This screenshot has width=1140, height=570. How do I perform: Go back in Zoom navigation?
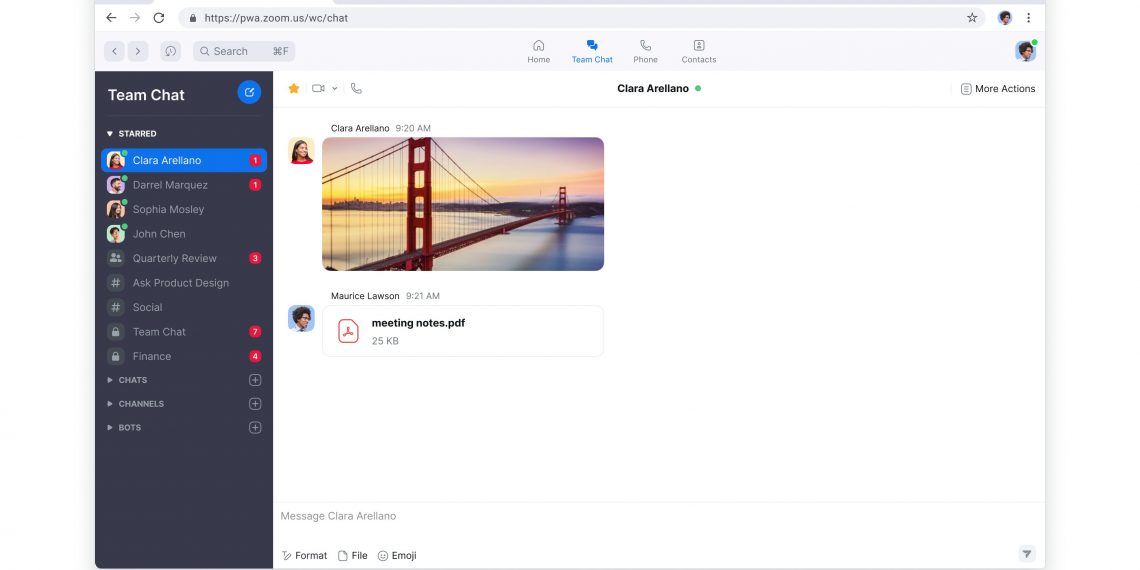pos(114,51)
